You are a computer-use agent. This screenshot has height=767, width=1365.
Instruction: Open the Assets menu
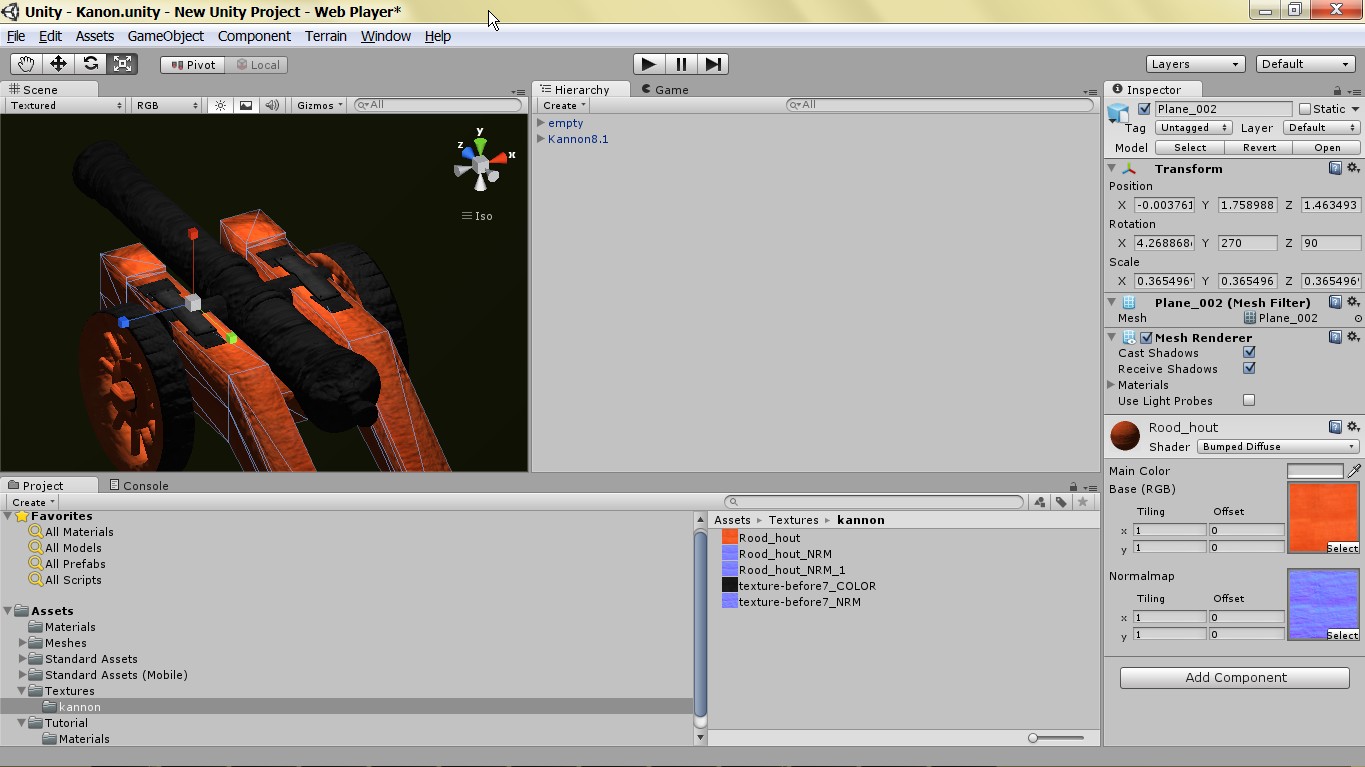point(95,36)
